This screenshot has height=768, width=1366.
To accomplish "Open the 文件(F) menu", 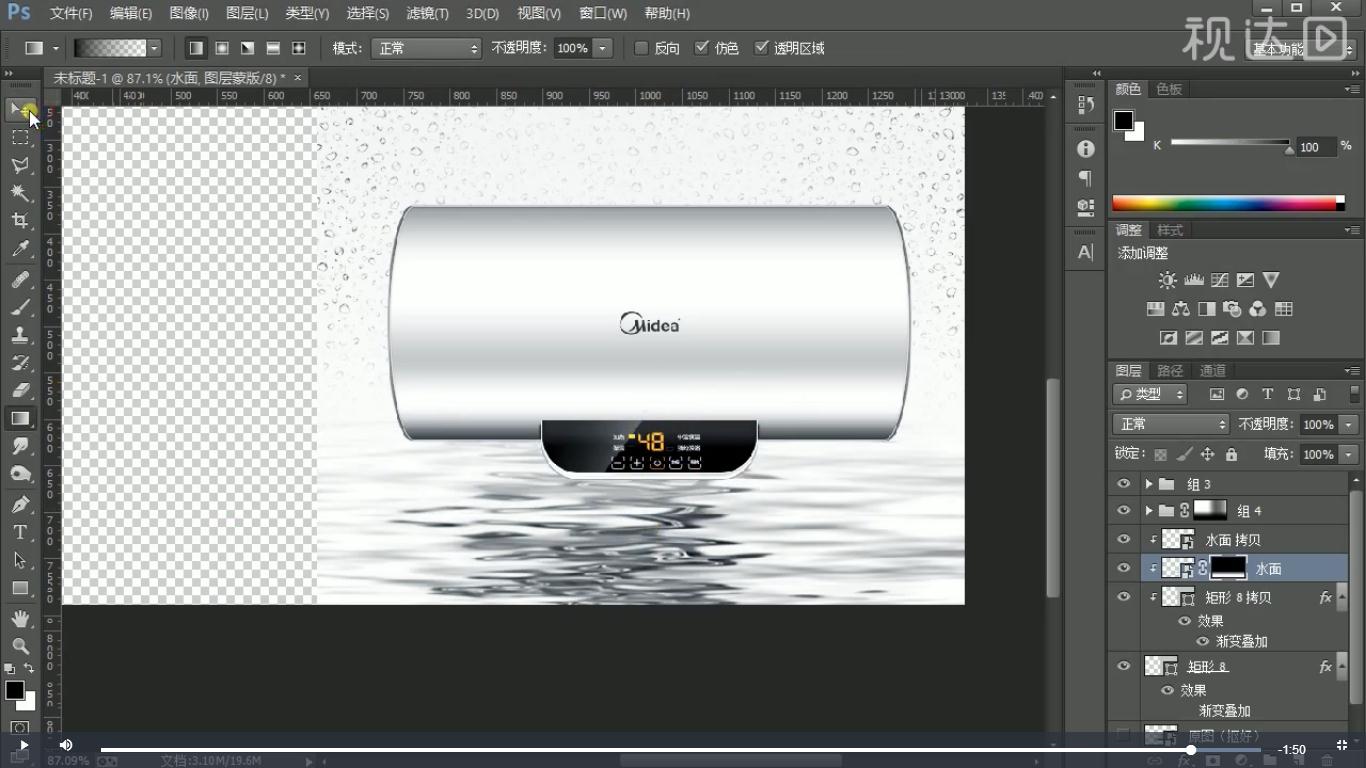I will (x=71, y=14).
